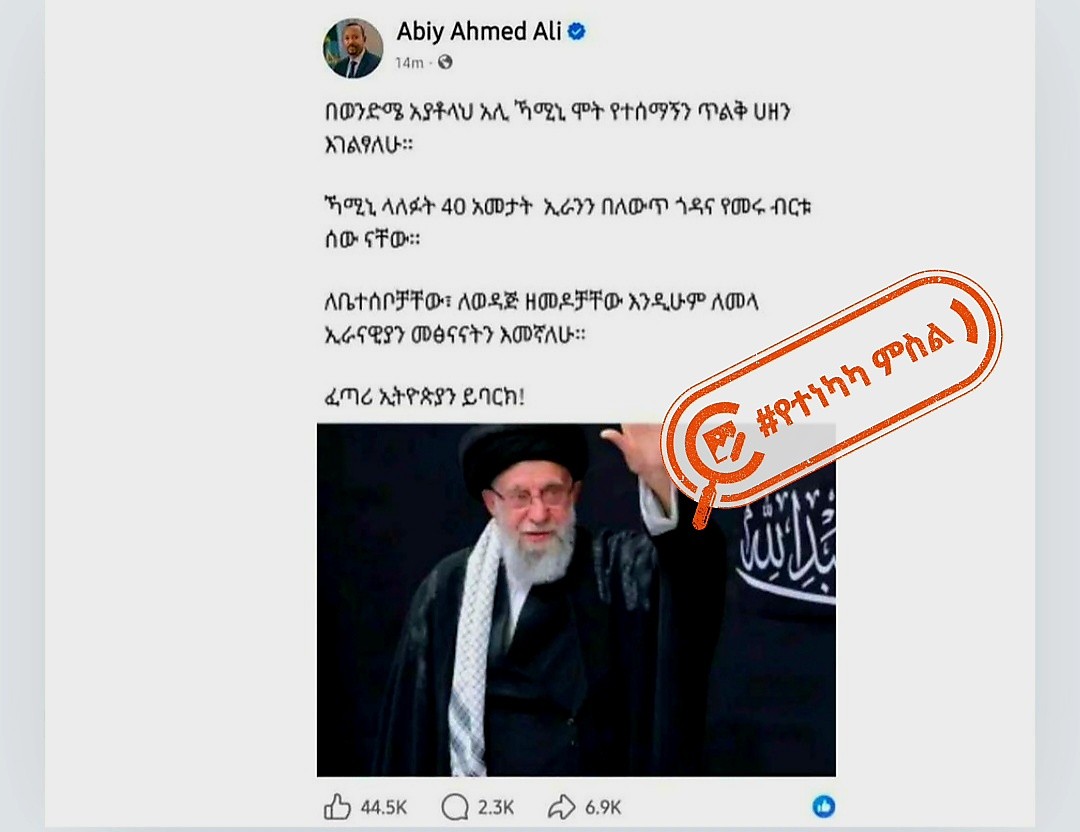View the 6.9K shares count
Screen dimensions: 1080x832
point(603,807)
